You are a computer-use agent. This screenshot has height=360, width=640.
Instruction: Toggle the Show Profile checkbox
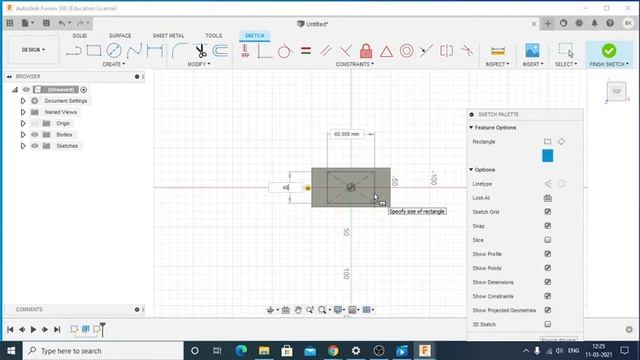[x=548, y=254]
